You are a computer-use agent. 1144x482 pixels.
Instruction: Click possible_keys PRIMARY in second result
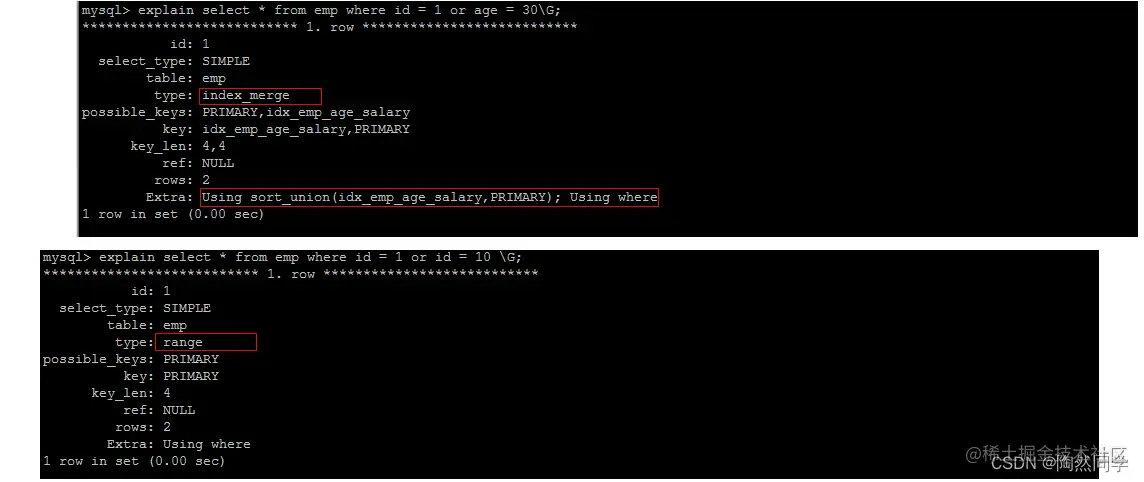(x=190, y=359)
